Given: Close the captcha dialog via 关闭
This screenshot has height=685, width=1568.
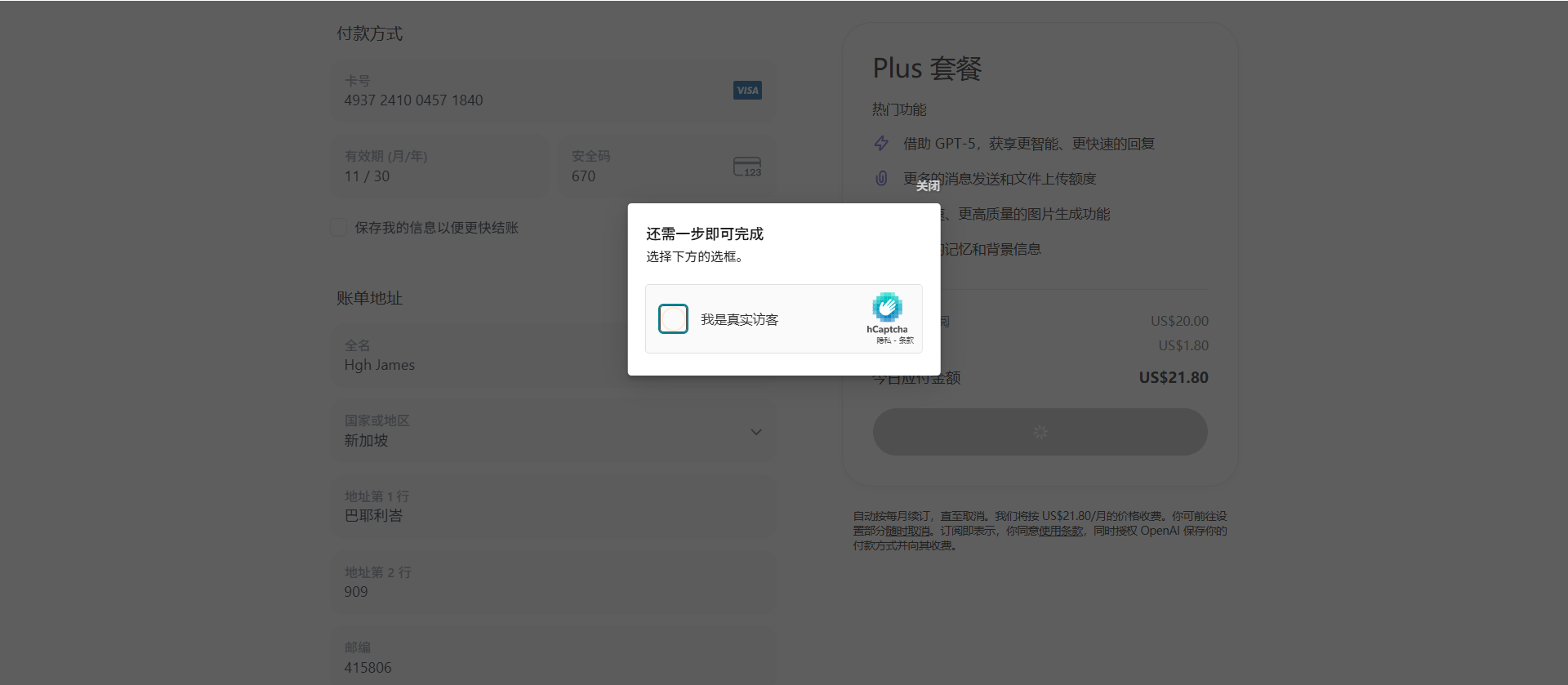Looking at the screenshot, I should [x=928, y=186].
